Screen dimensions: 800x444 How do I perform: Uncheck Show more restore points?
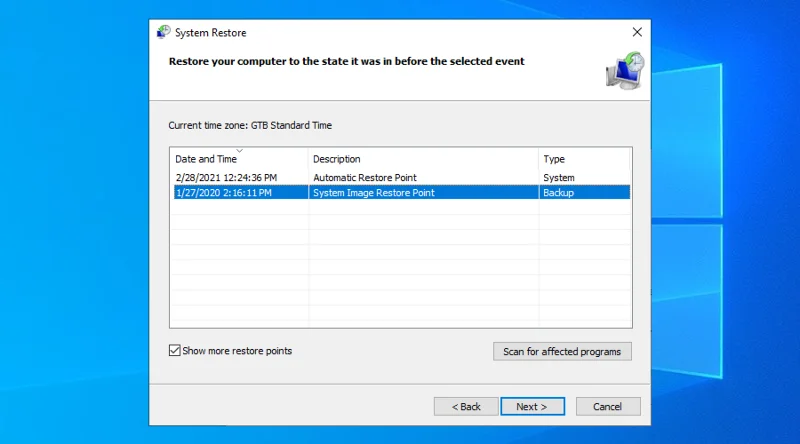[174, 351]
